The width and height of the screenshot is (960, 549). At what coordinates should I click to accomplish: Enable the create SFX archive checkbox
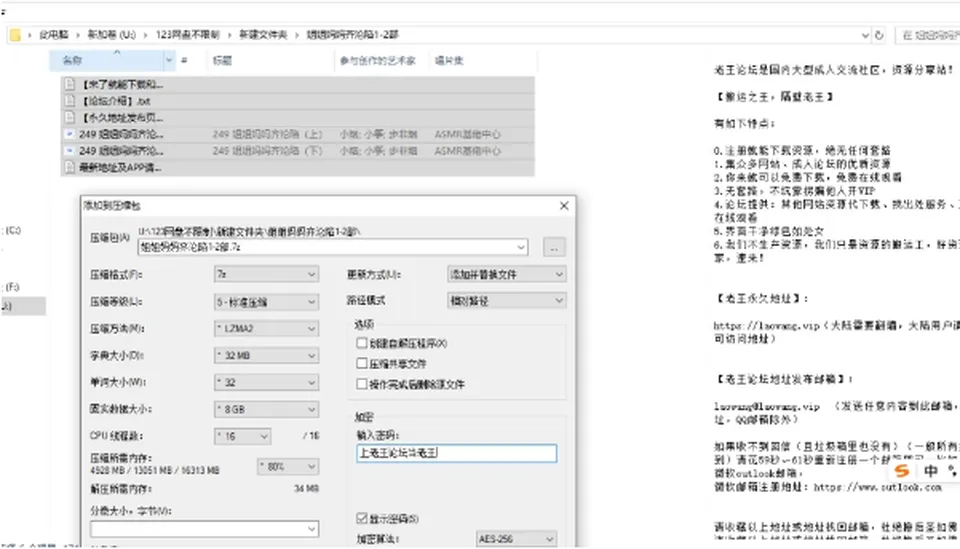coord(362,343)
